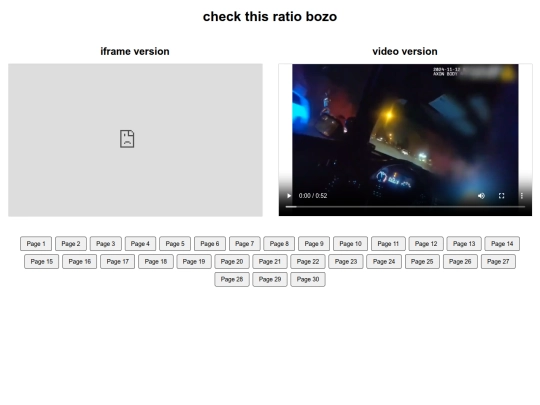
Task: Click the broken page icon in iframe
Action: click(127, 139)
